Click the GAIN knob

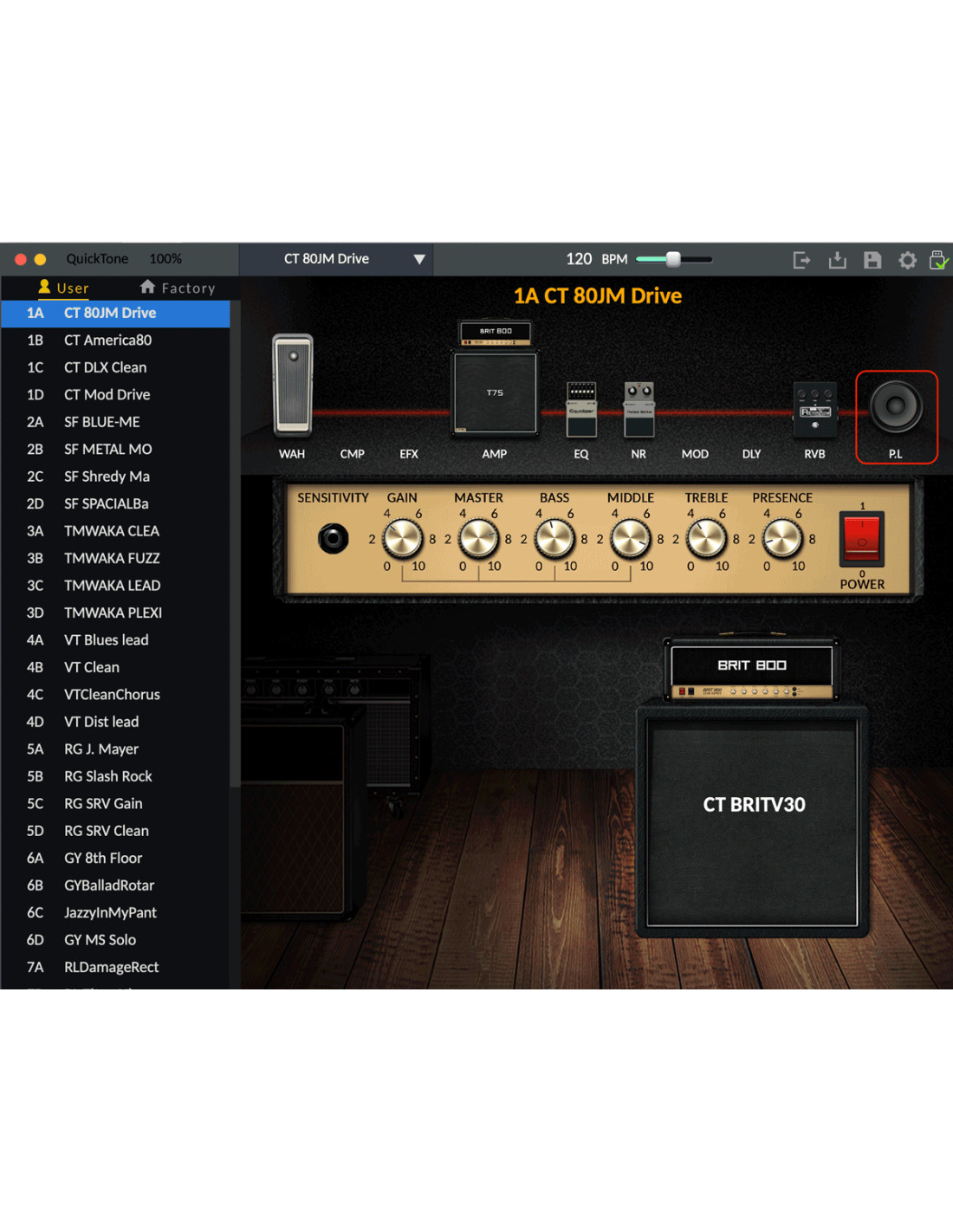[402, 539]
